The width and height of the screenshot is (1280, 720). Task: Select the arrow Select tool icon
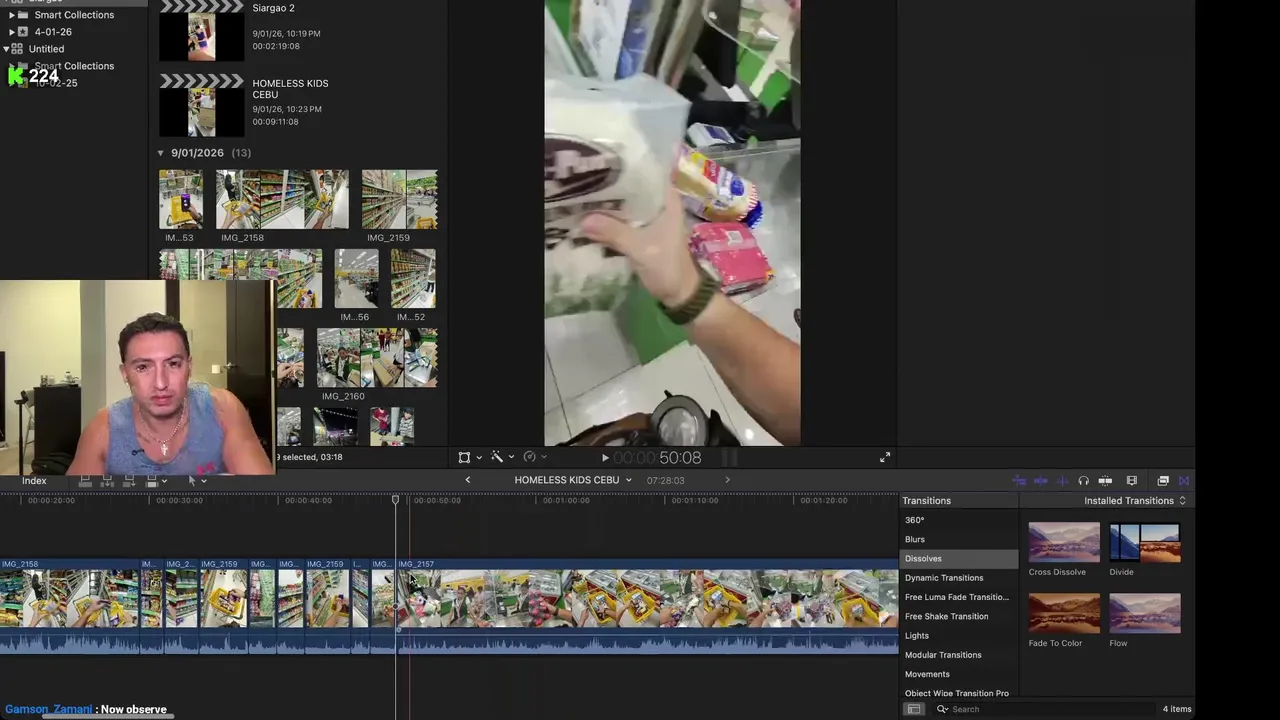(192, 481)
